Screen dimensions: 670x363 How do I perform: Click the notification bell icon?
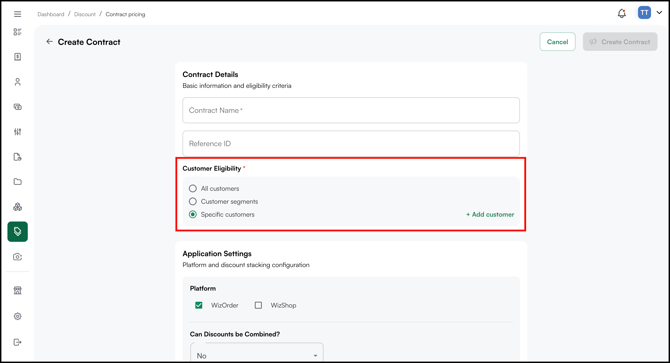click(622, 13)
